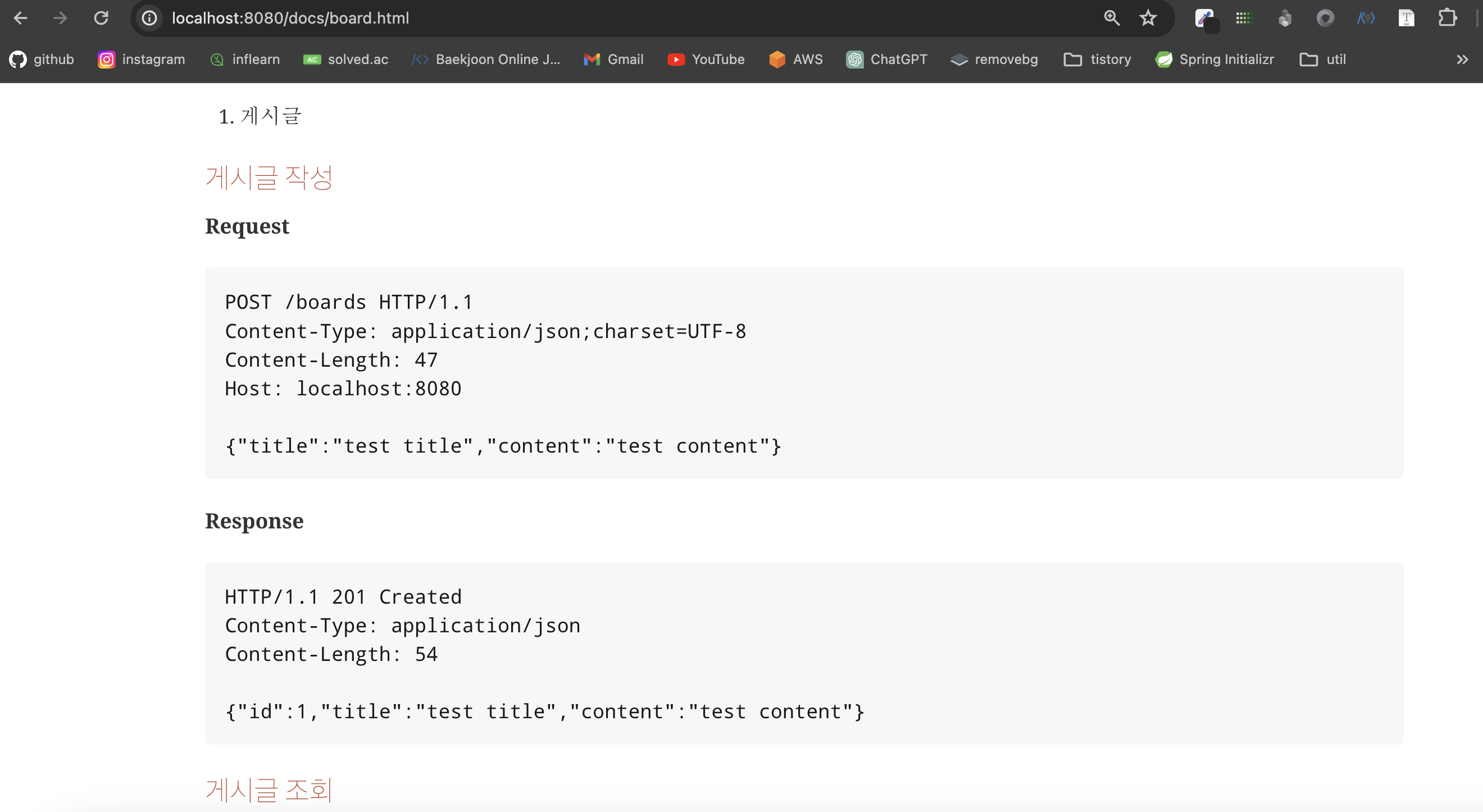Open the white T font extension icon
Screen dimensions: 1483x812
click(1407, 18)
